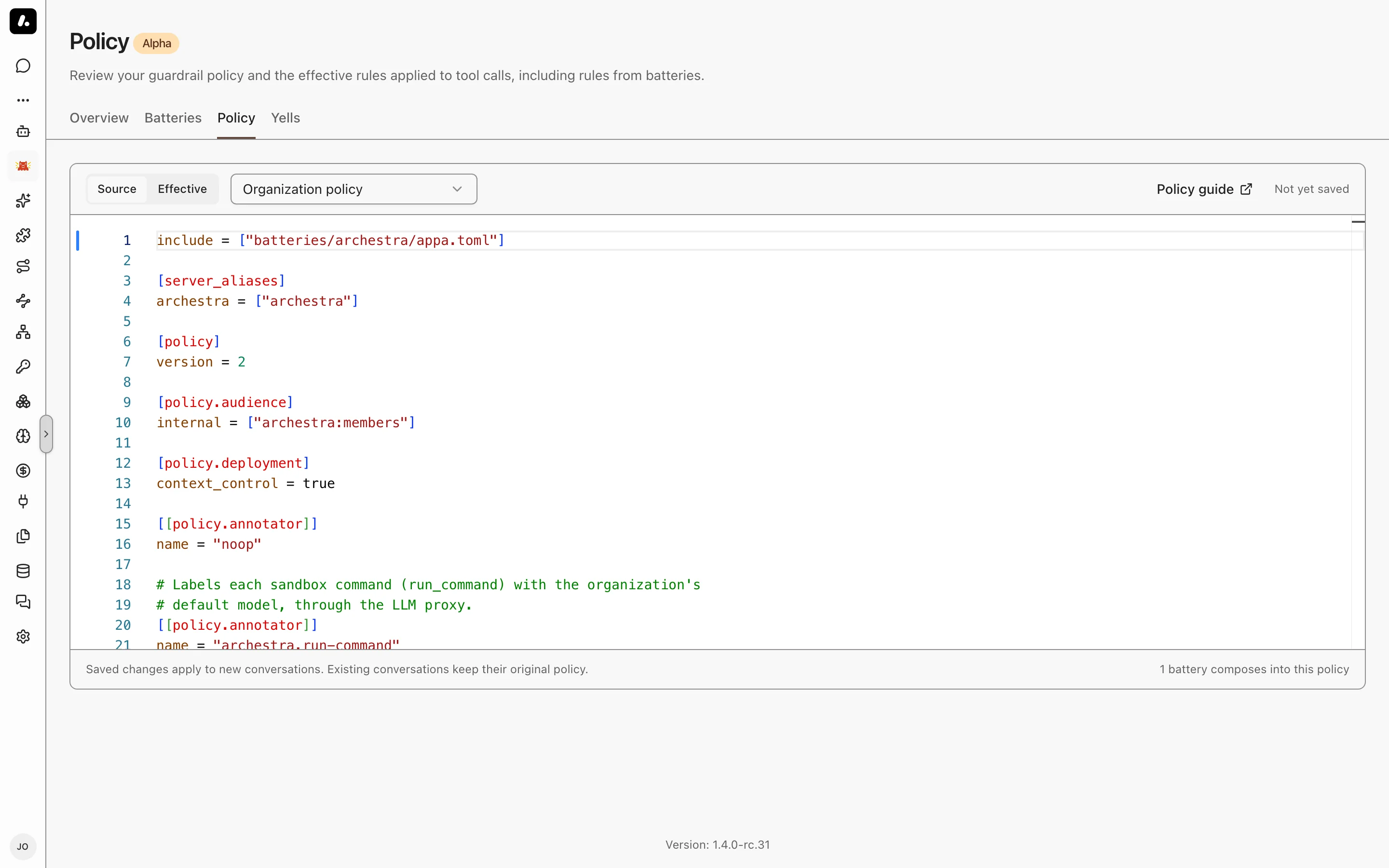The width and height of the screenshot is (1389, 868).
Task: Open the puzzle piece icon in sidebar
Action: tap(23, 235)
